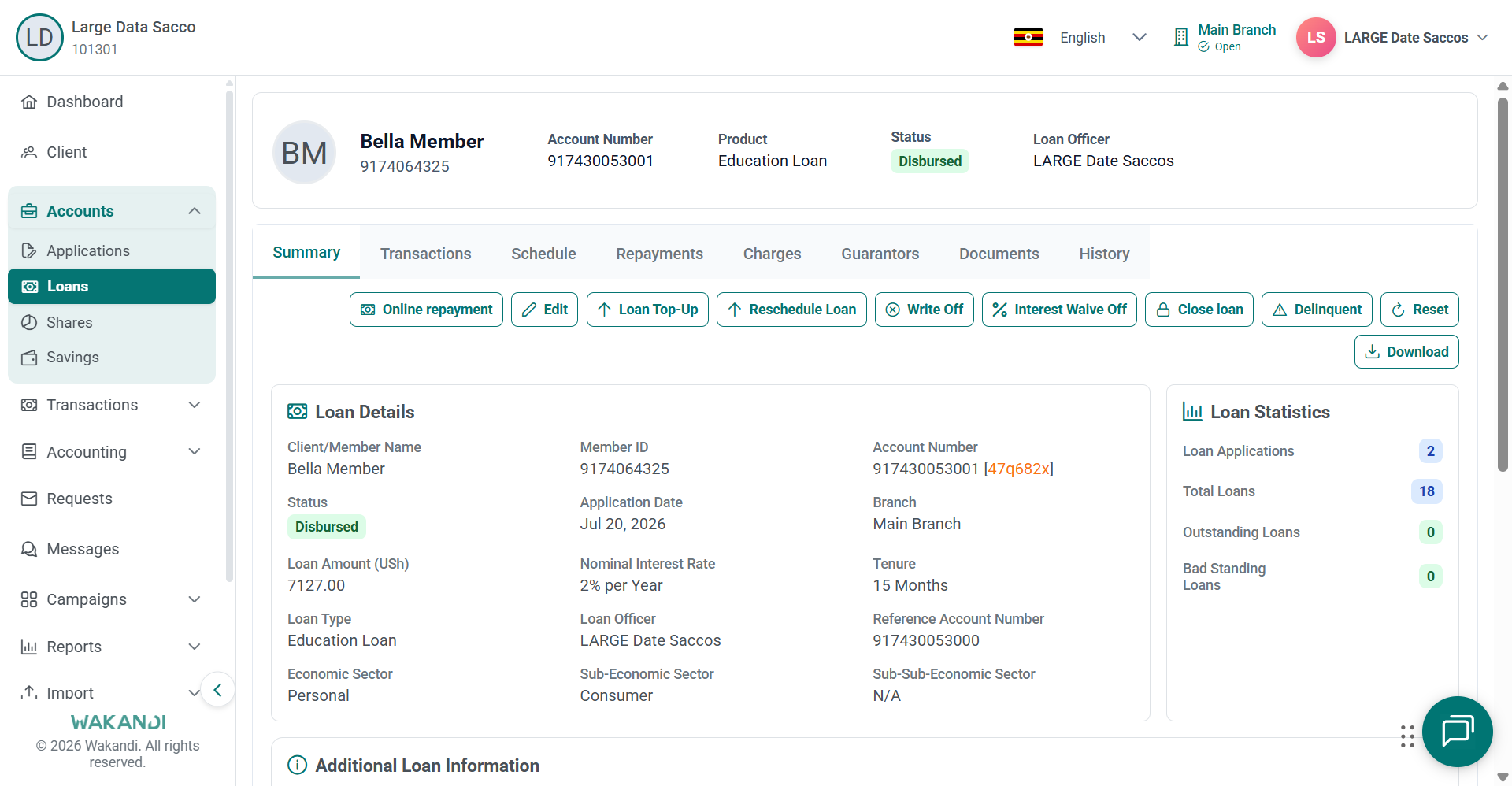The height and width of the screenshot is (786, 1512).
Task: Click the Online repayment button
Action: (426, 310)
